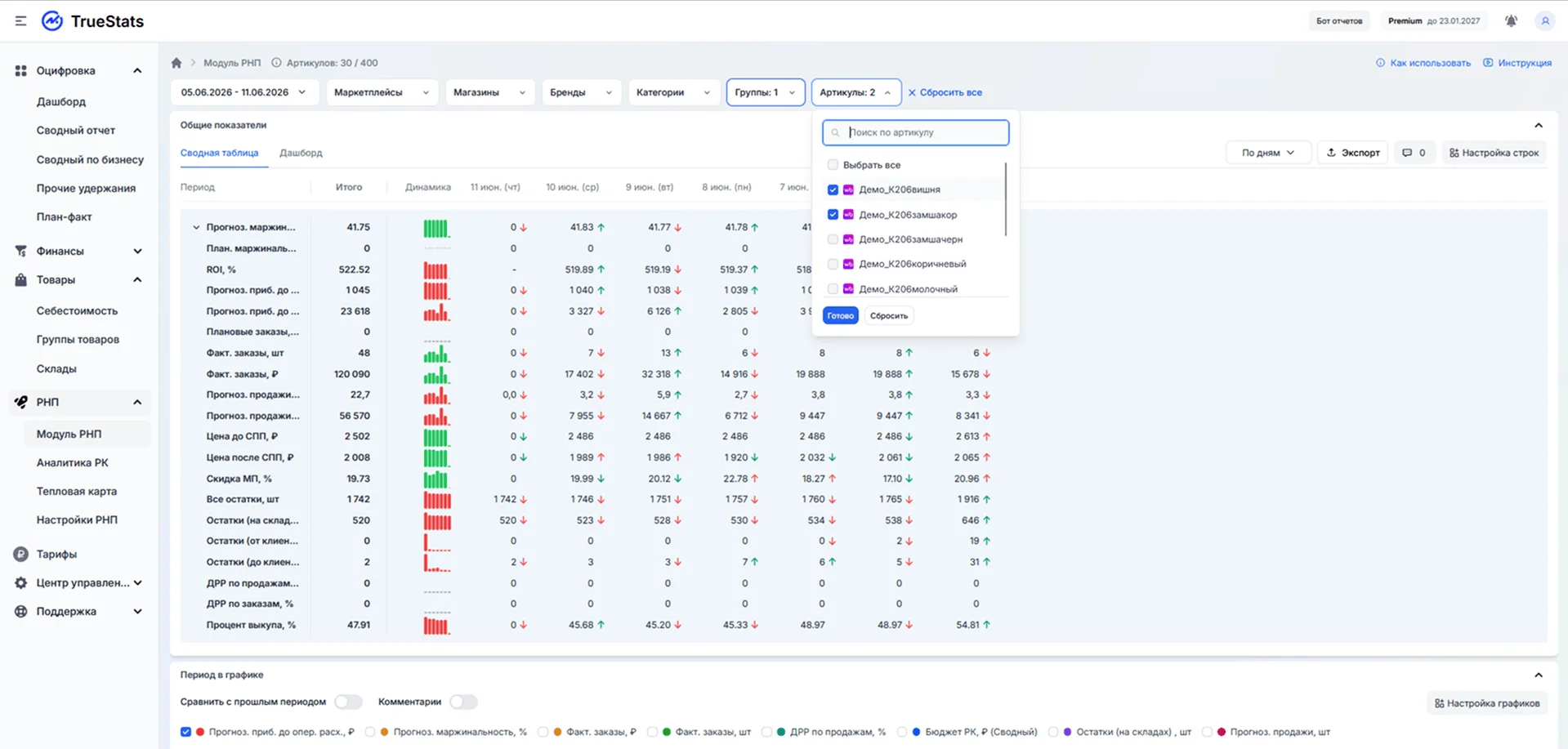Open the Маркетплейсы dropdown filter
The width and height of the screenshot is (1568, 749).
pos(382,92)
